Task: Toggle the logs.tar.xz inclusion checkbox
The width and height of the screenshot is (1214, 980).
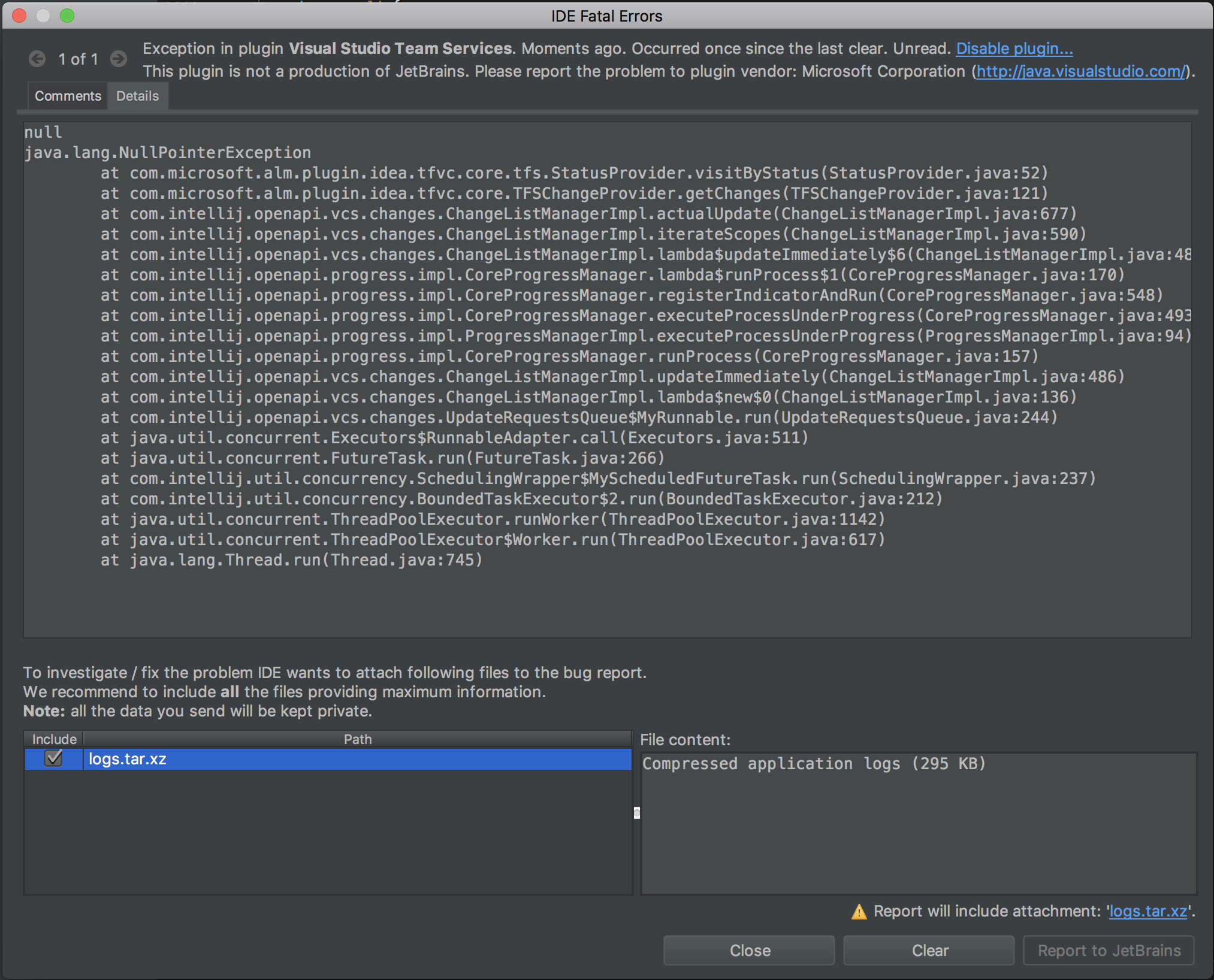Action: point(55,758)
